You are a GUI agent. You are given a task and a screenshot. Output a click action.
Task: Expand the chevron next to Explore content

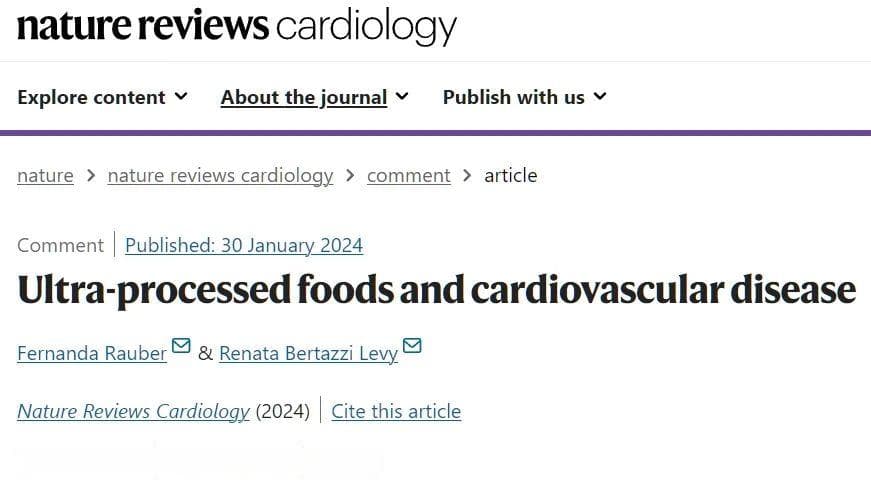[x=181, y=96]
